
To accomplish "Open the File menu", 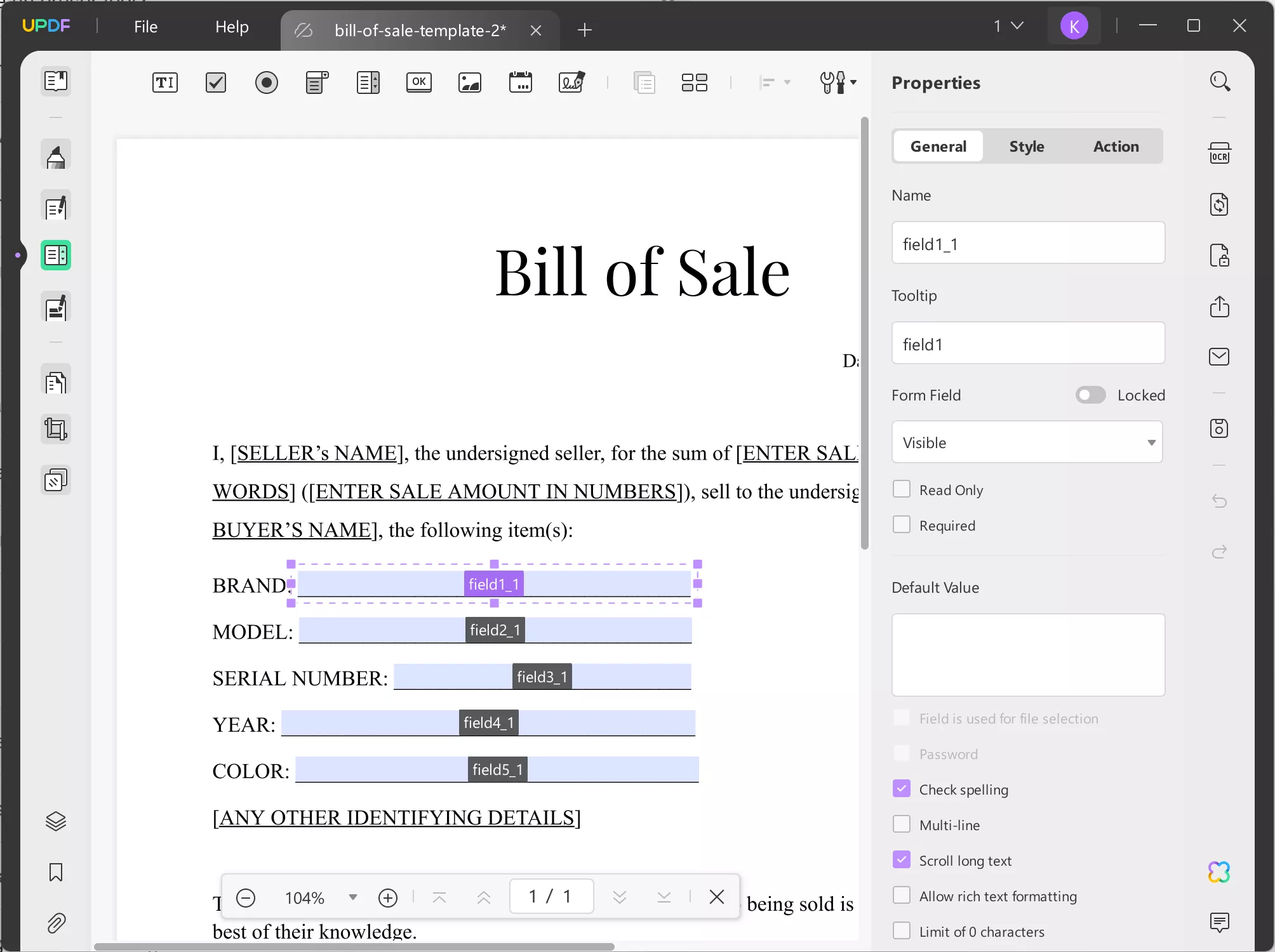I will pos(145,27).
